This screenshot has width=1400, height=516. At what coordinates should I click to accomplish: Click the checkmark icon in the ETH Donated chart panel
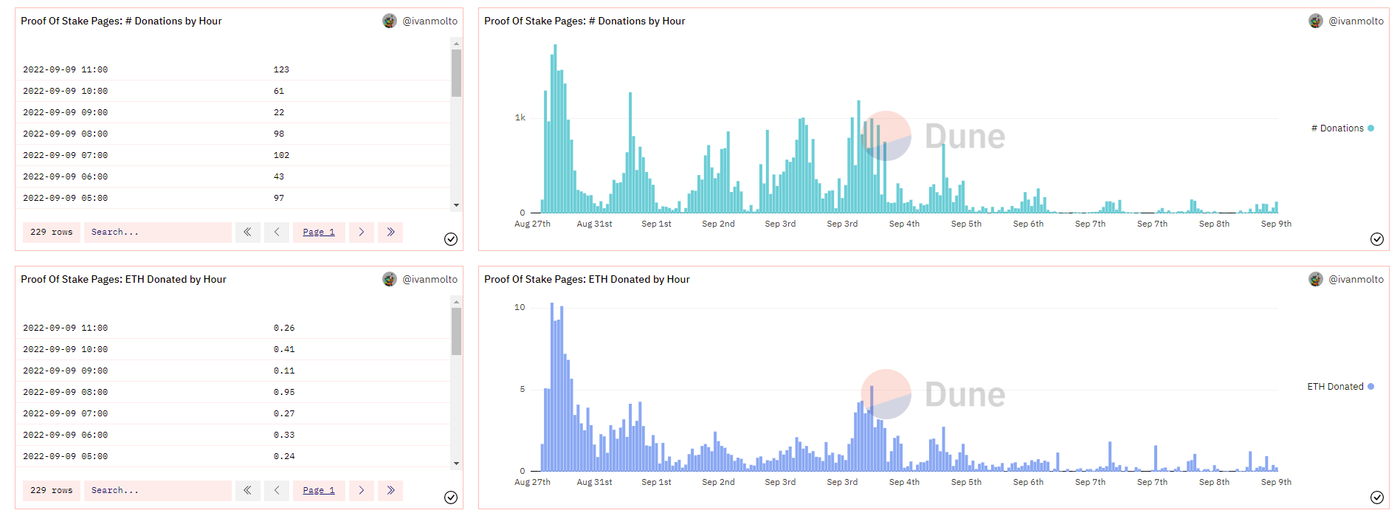click(1377, 497)
